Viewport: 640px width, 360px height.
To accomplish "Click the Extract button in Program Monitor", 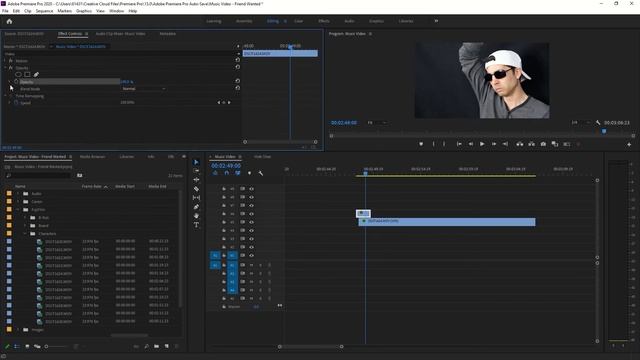I will coord(531,144).
